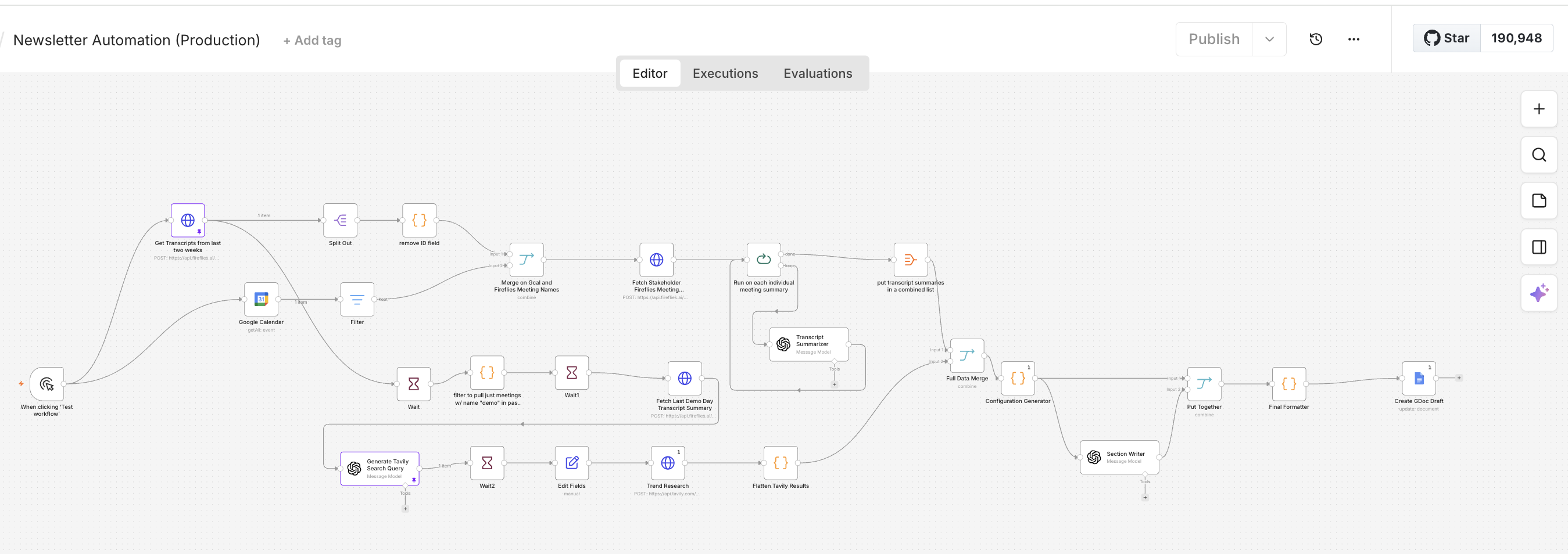Switch to the Editor tab

[650, 74]
